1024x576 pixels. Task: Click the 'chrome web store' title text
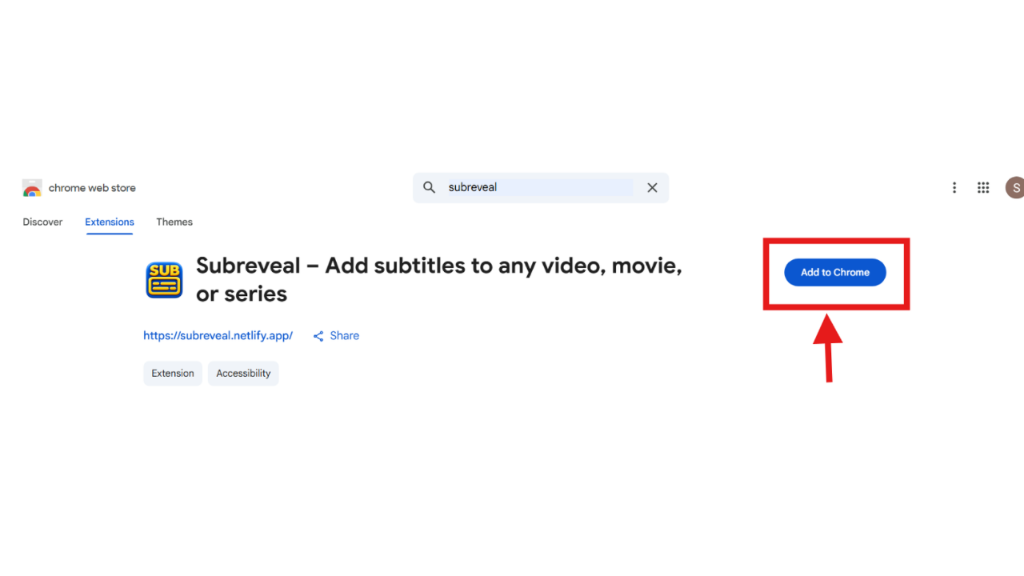(92, 188)
